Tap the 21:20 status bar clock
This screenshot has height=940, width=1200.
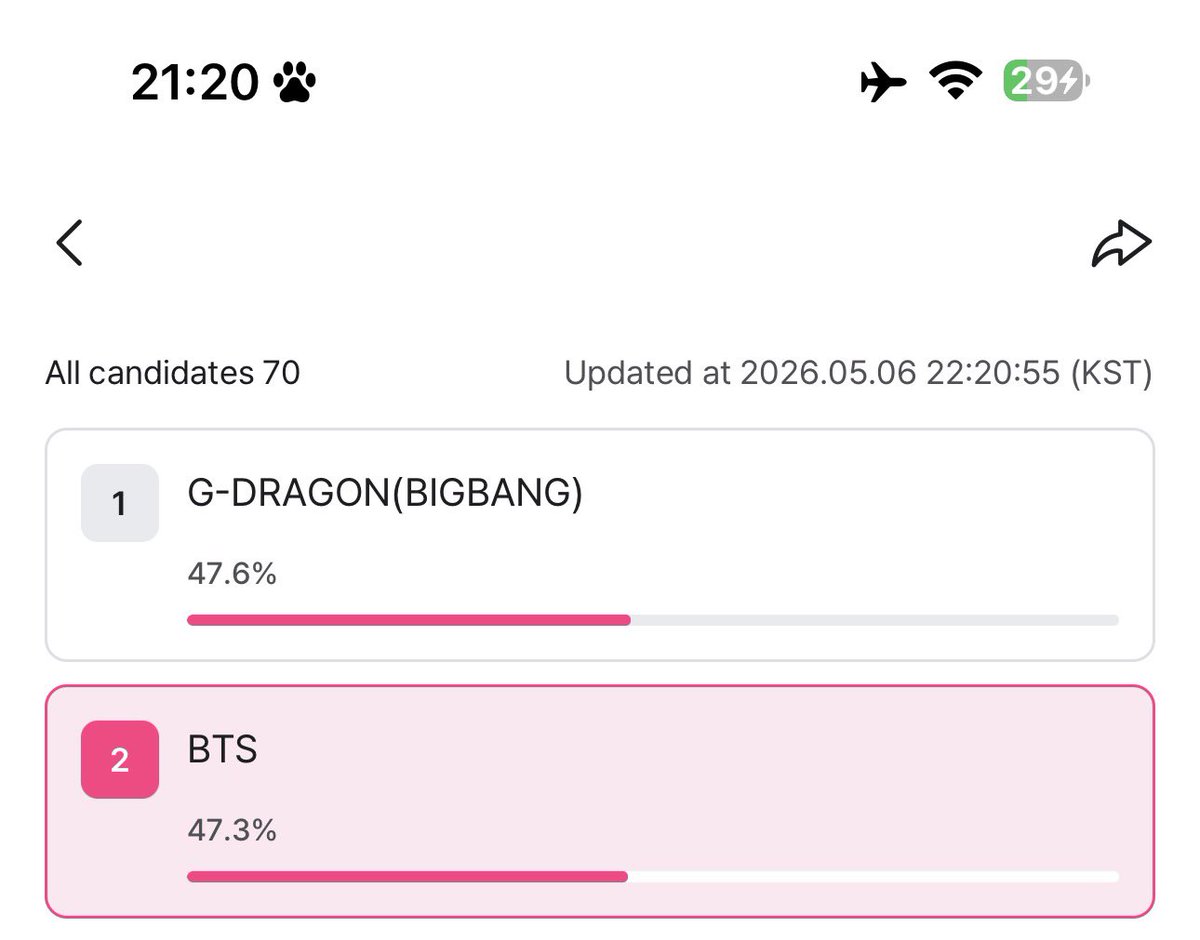point(196,83)
